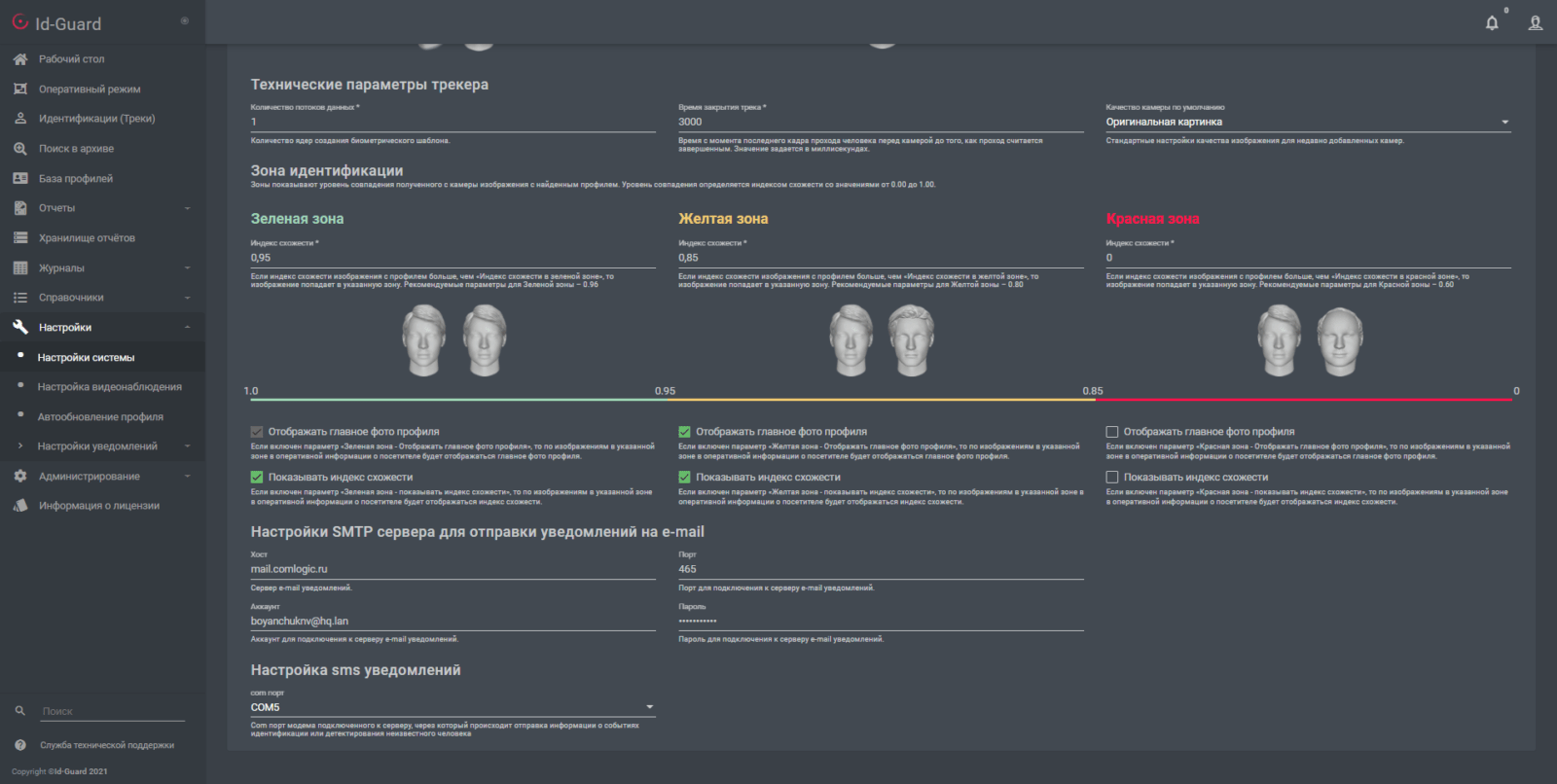Click the red zone segment of similarity scale
Screen dimensions: 1557x784
[1304, 399]
